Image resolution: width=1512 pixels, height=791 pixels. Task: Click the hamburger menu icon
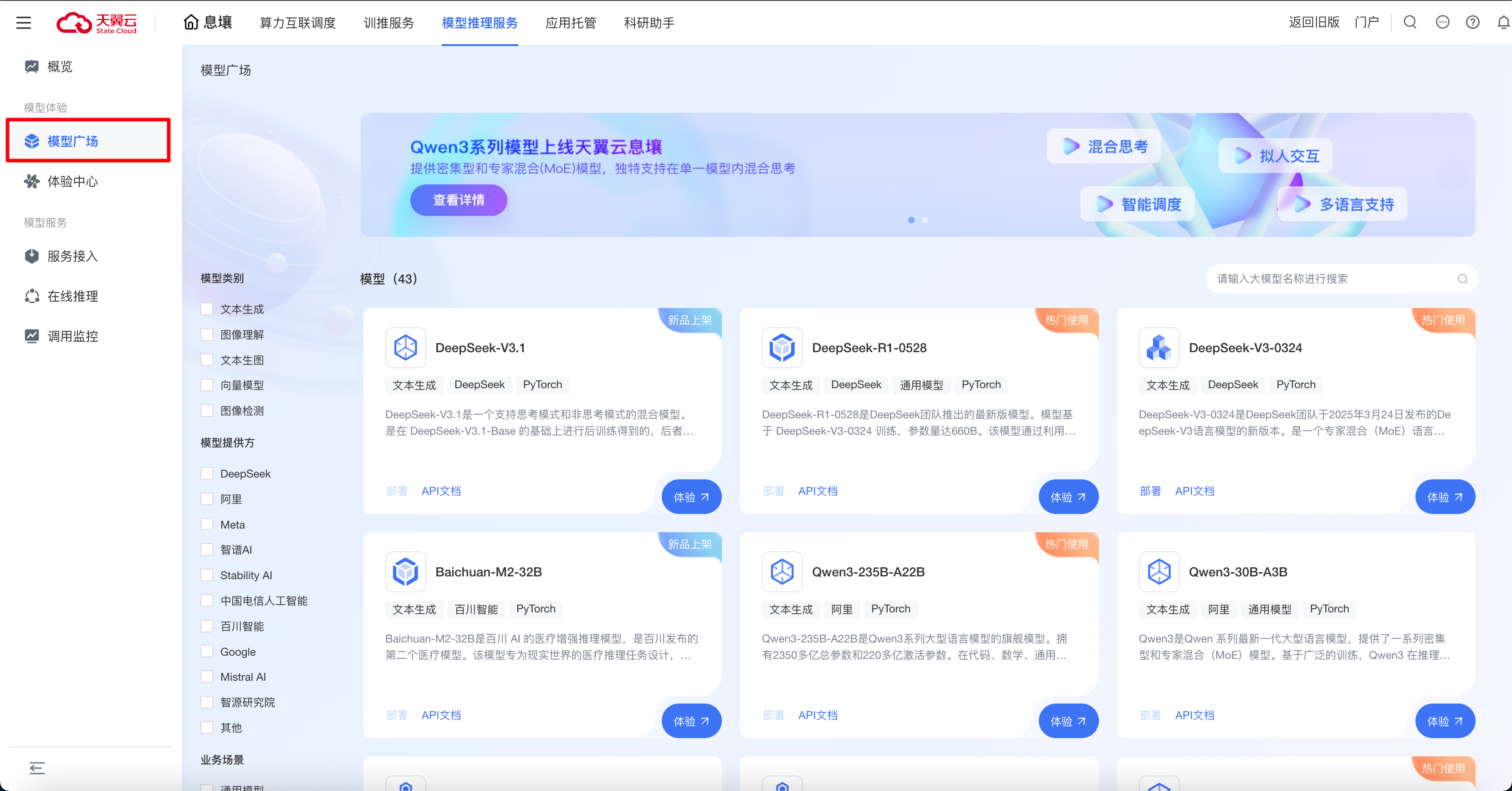[x=24, y=23]
